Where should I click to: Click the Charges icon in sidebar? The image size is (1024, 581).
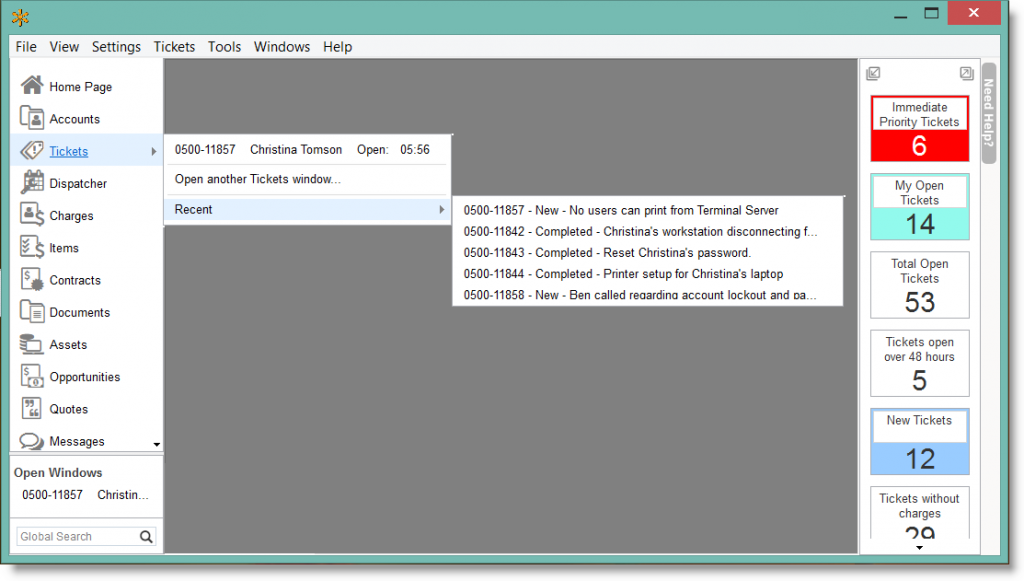point(32,215)
